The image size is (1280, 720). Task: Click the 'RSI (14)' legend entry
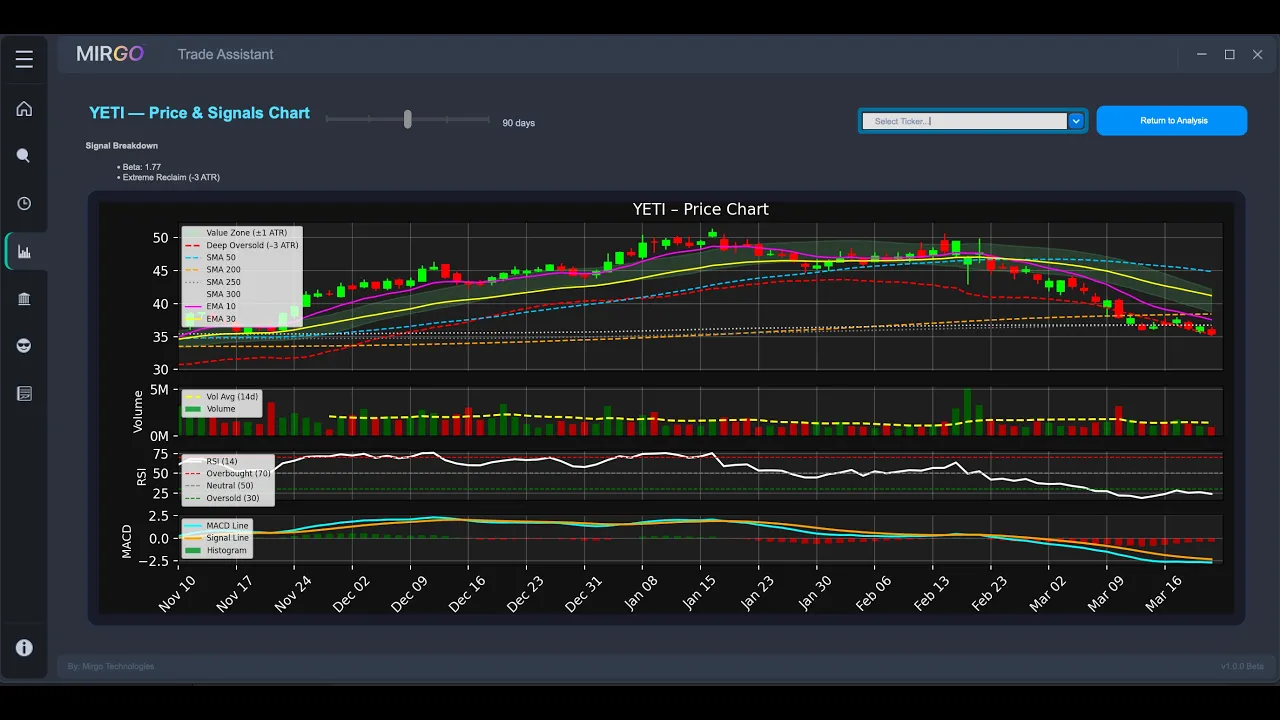tap(211, 461)
